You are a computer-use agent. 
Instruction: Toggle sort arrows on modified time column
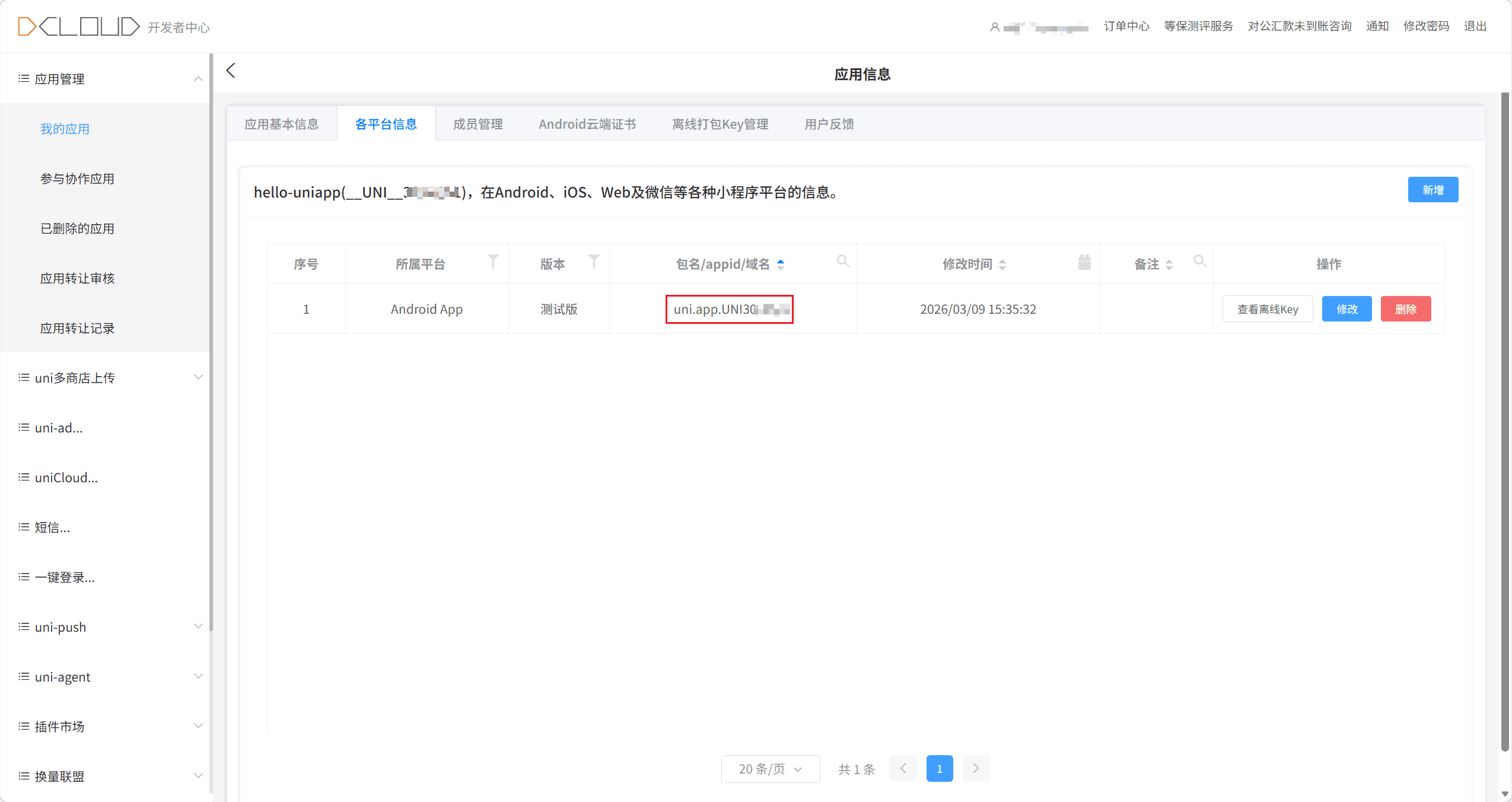[1002, 265]
